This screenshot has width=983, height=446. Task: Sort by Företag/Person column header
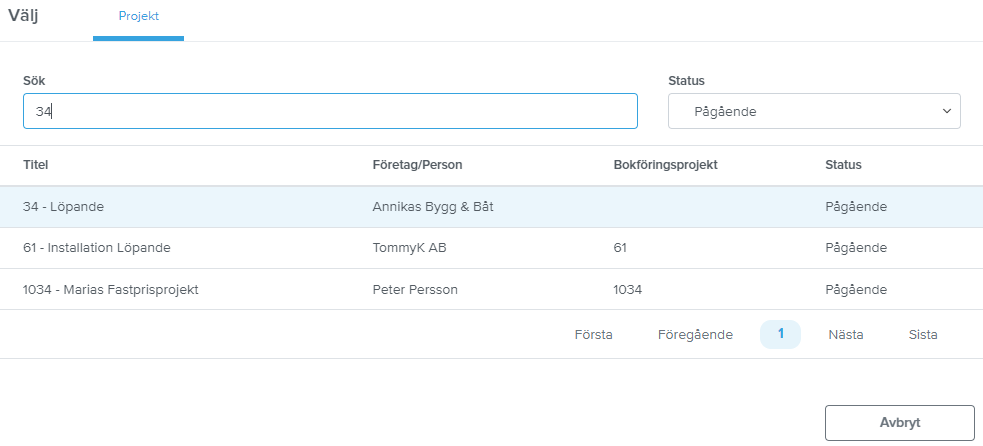418,165
